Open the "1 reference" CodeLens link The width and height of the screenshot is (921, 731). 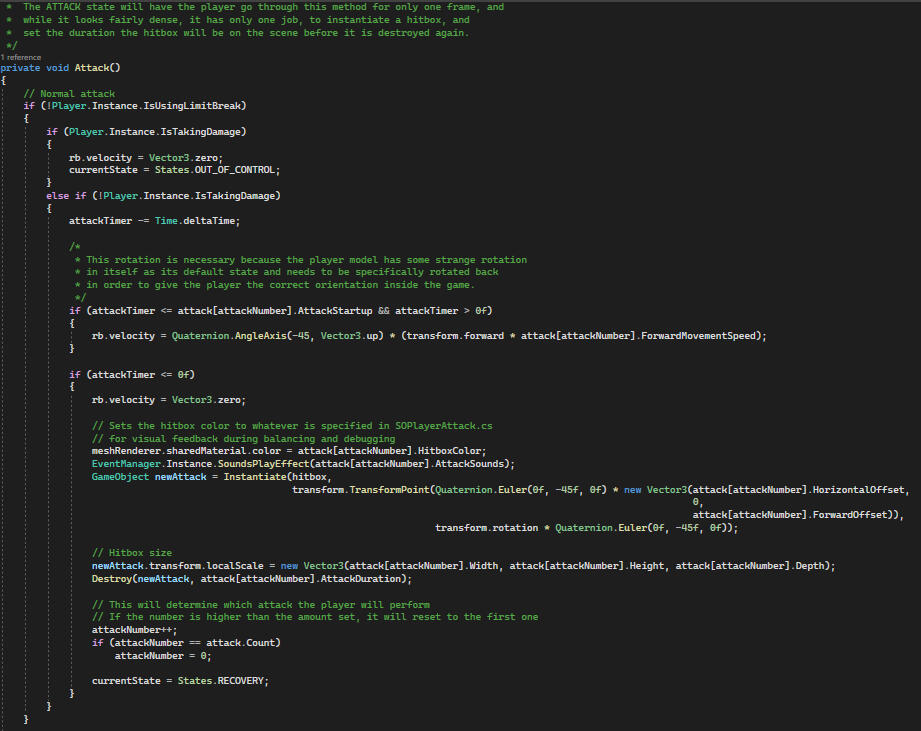[20, 57]
